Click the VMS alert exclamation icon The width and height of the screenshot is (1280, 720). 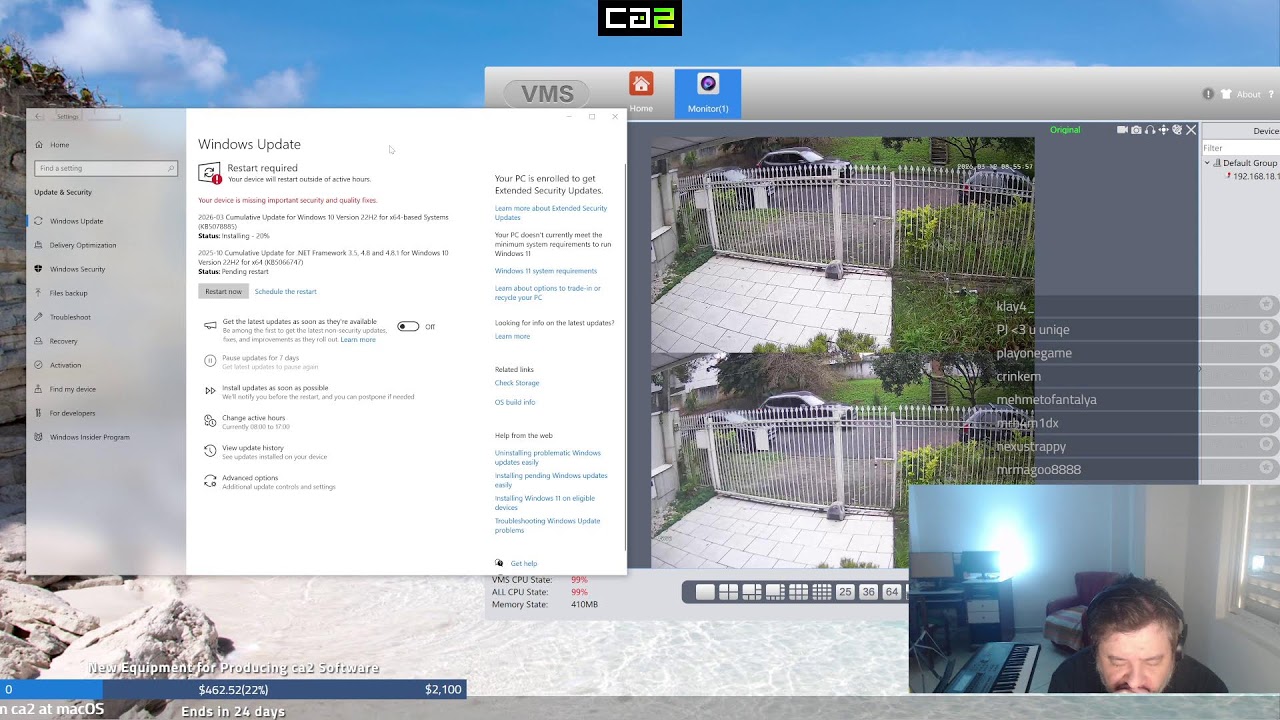point(1208,94)
